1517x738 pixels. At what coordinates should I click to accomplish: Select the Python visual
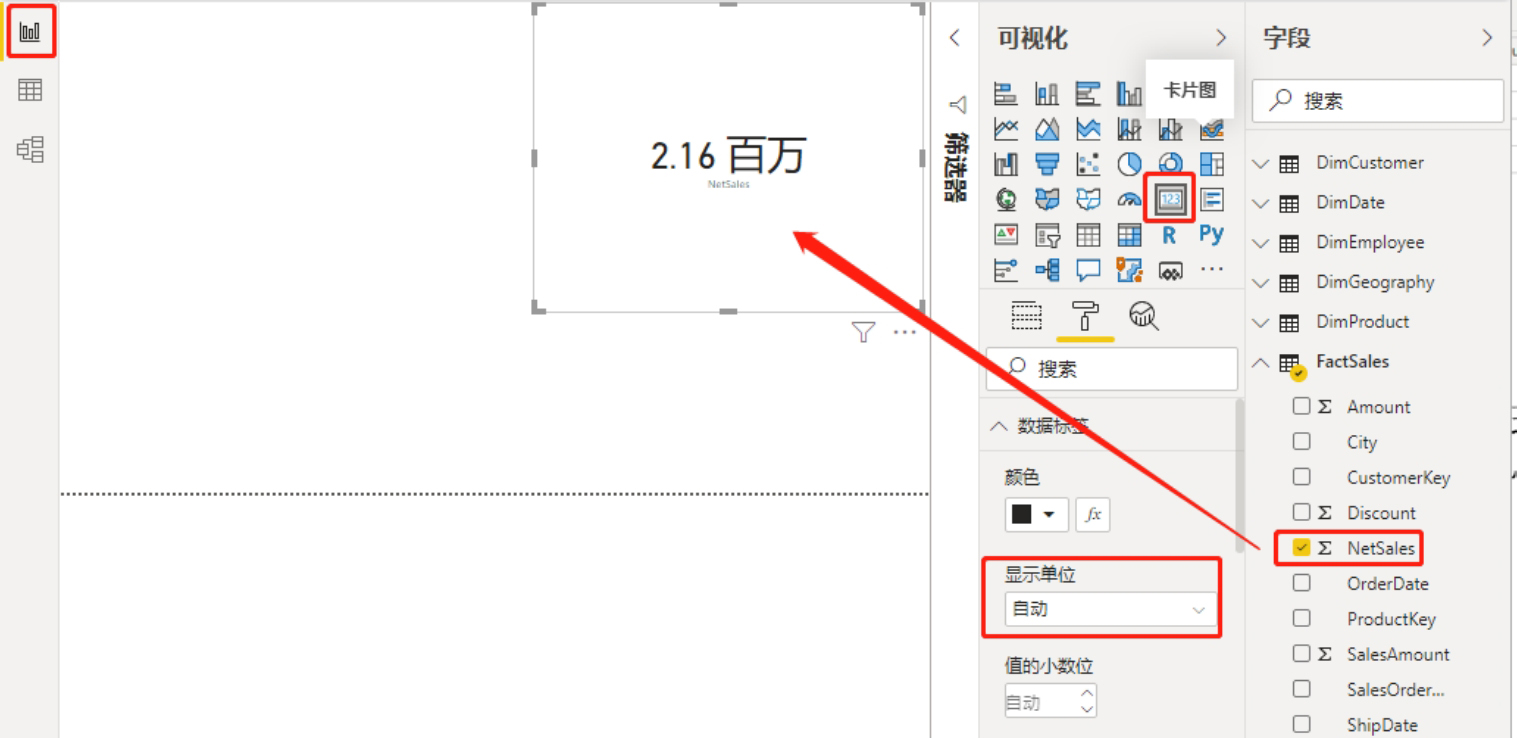[1211, 234]
